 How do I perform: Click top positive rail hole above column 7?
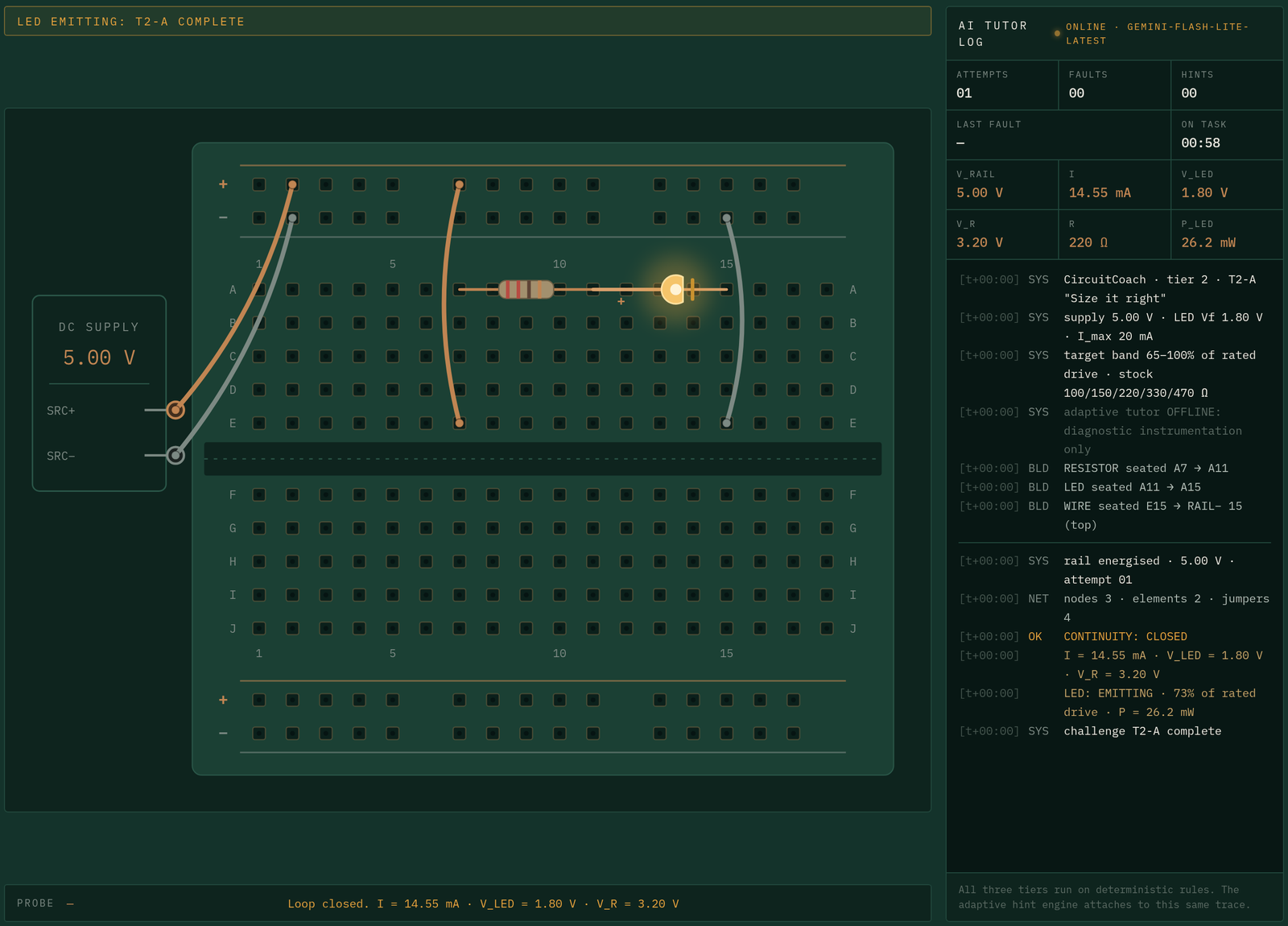[459, 184]
